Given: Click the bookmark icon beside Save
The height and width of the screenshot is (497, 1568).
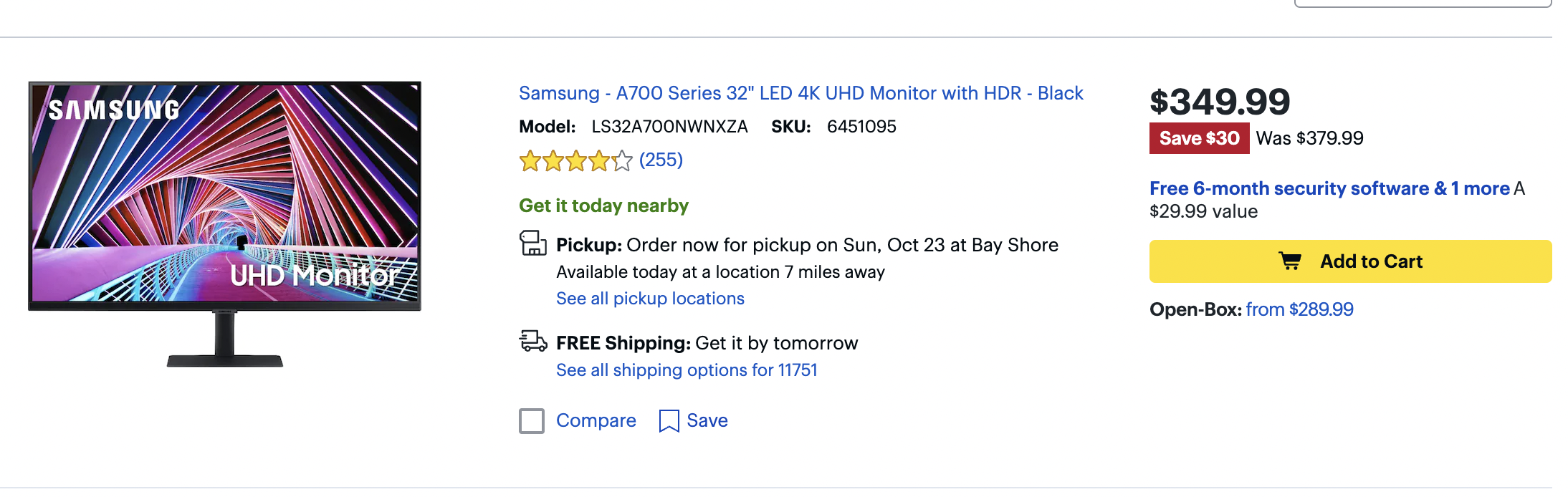Looking at the screenshot, I should pos(668,421).
